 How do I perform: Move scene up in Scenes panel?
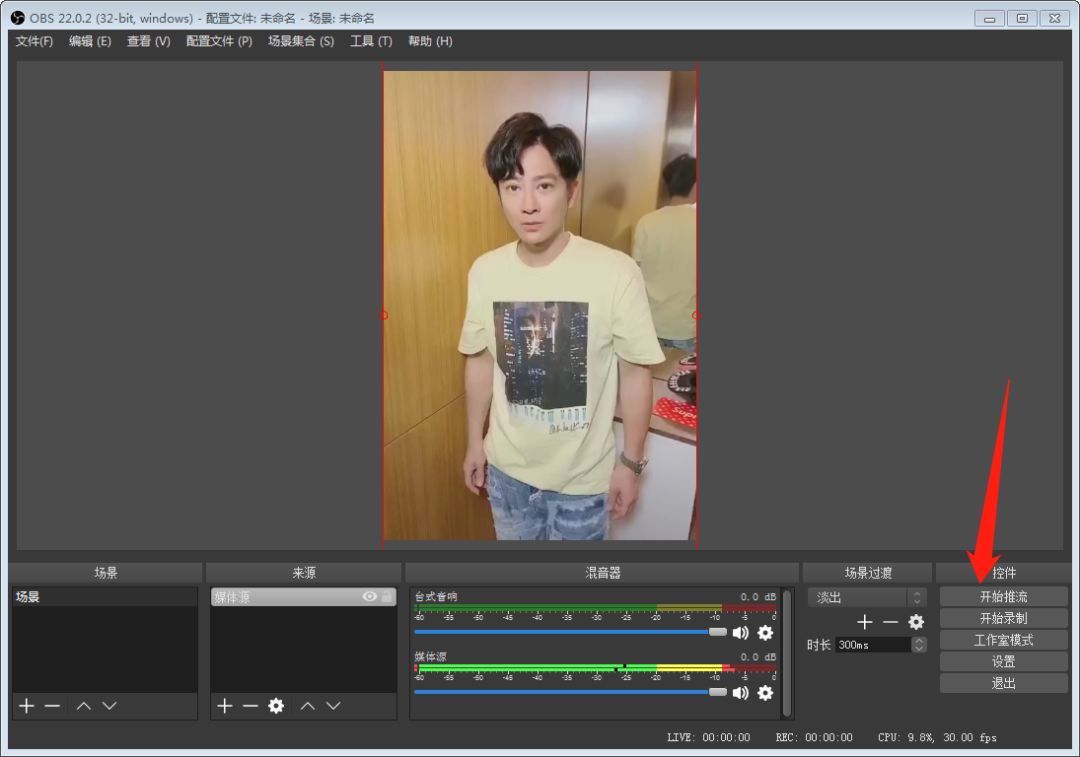[x=83, y=706]
